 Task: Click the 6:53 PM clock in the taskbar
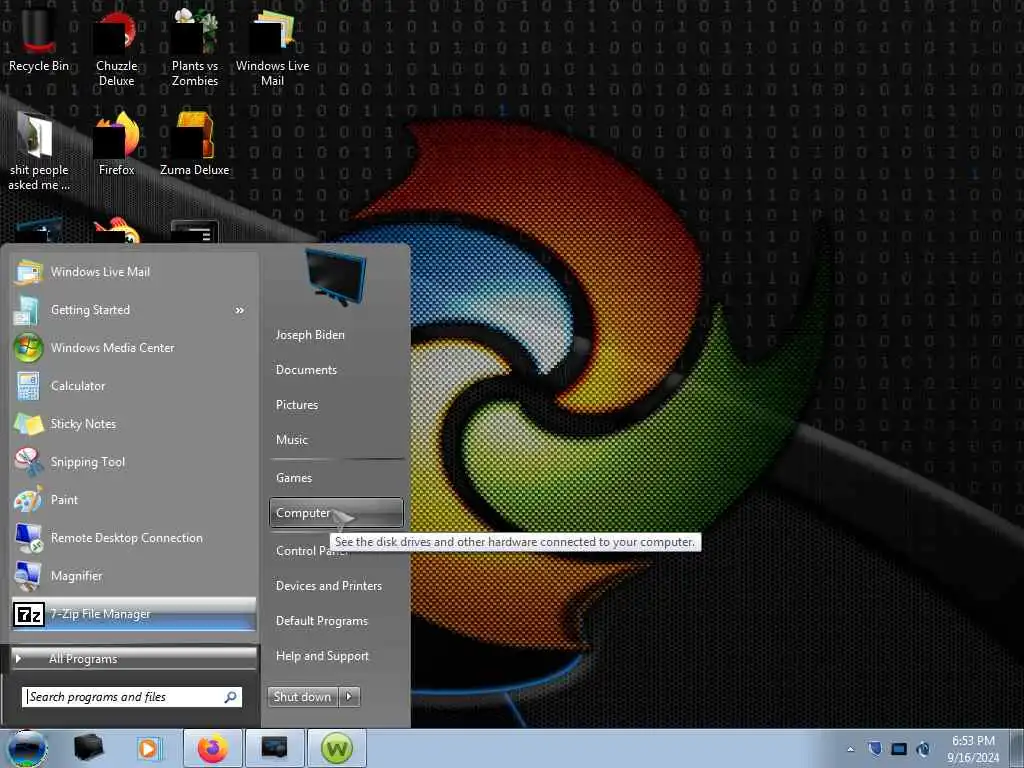(973, 741)
